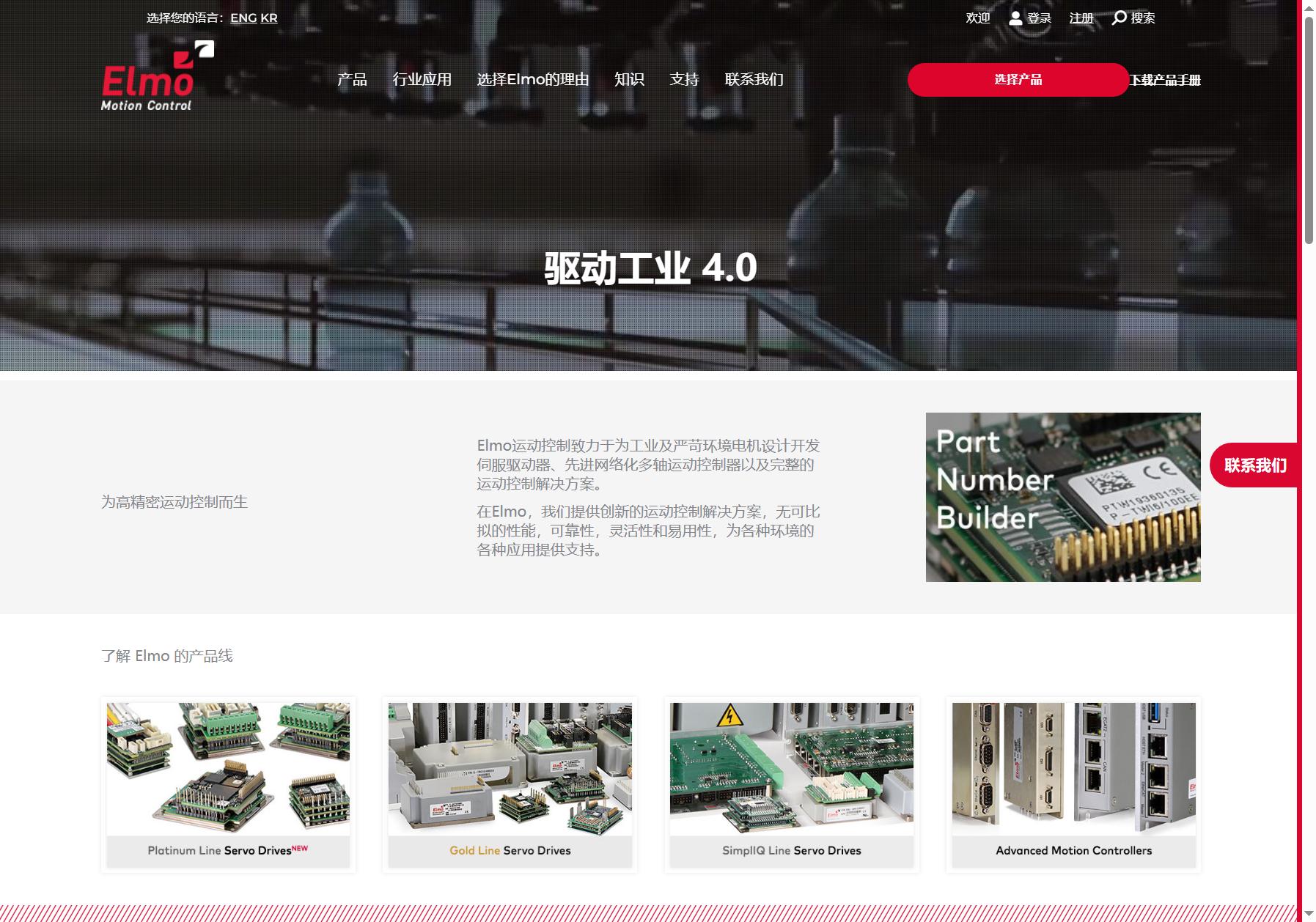This screenshot has height=922, width=1316.
Task: Click the 搜索 search text
Action: point(1143,18)
